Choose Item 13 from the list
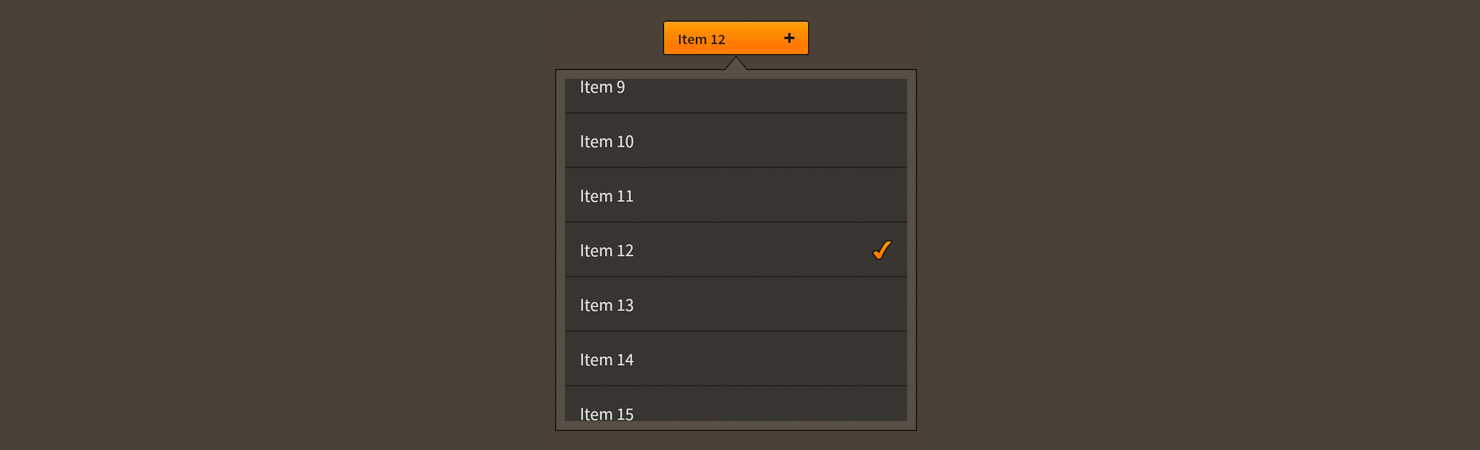Image resolution: width=1480 pixels, height=450 pixels. point(736,304)
